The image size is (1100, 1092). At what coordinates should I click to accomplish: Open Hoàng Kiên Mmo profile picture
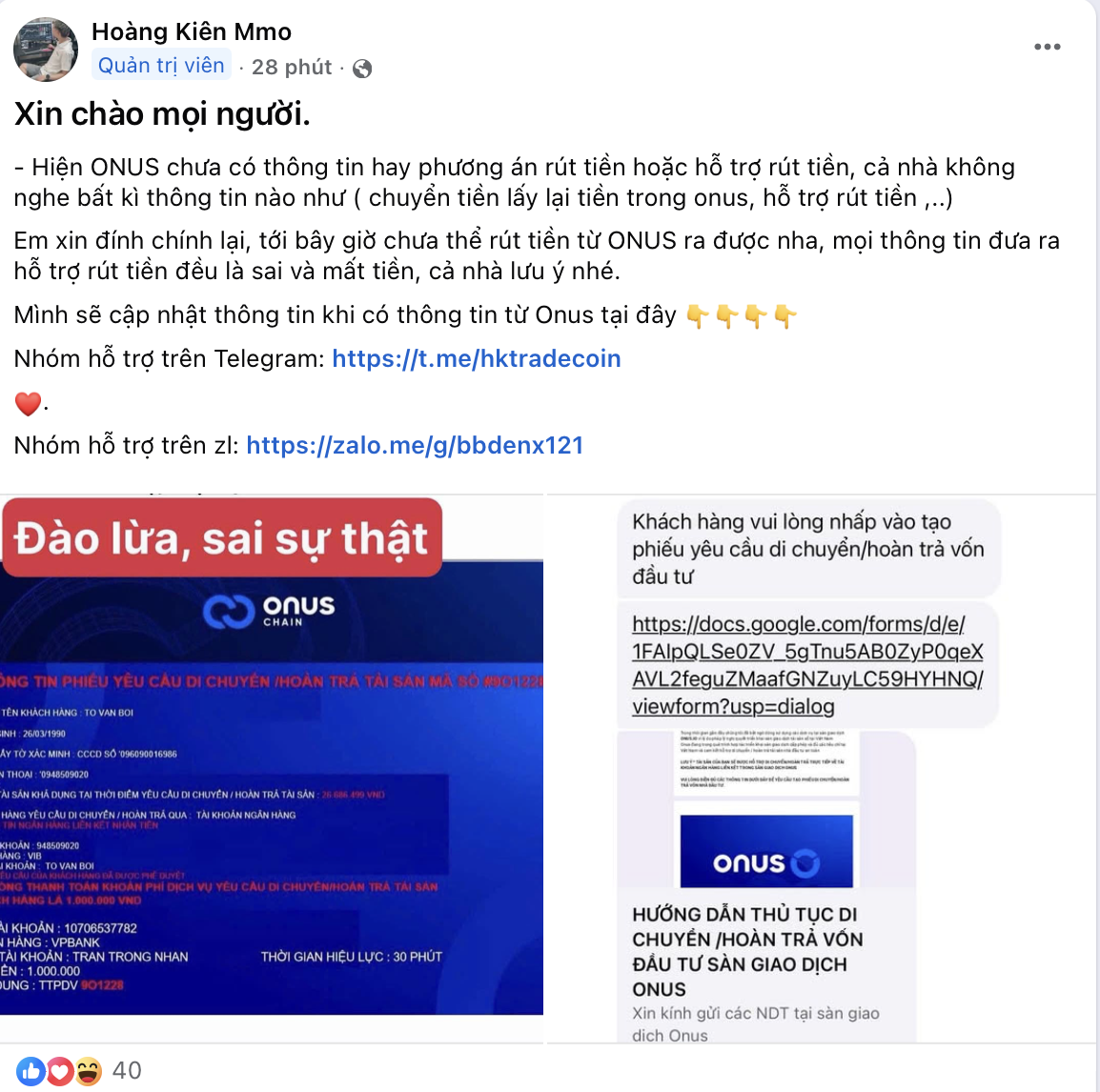pyautogui.click(x=46, y=50)
